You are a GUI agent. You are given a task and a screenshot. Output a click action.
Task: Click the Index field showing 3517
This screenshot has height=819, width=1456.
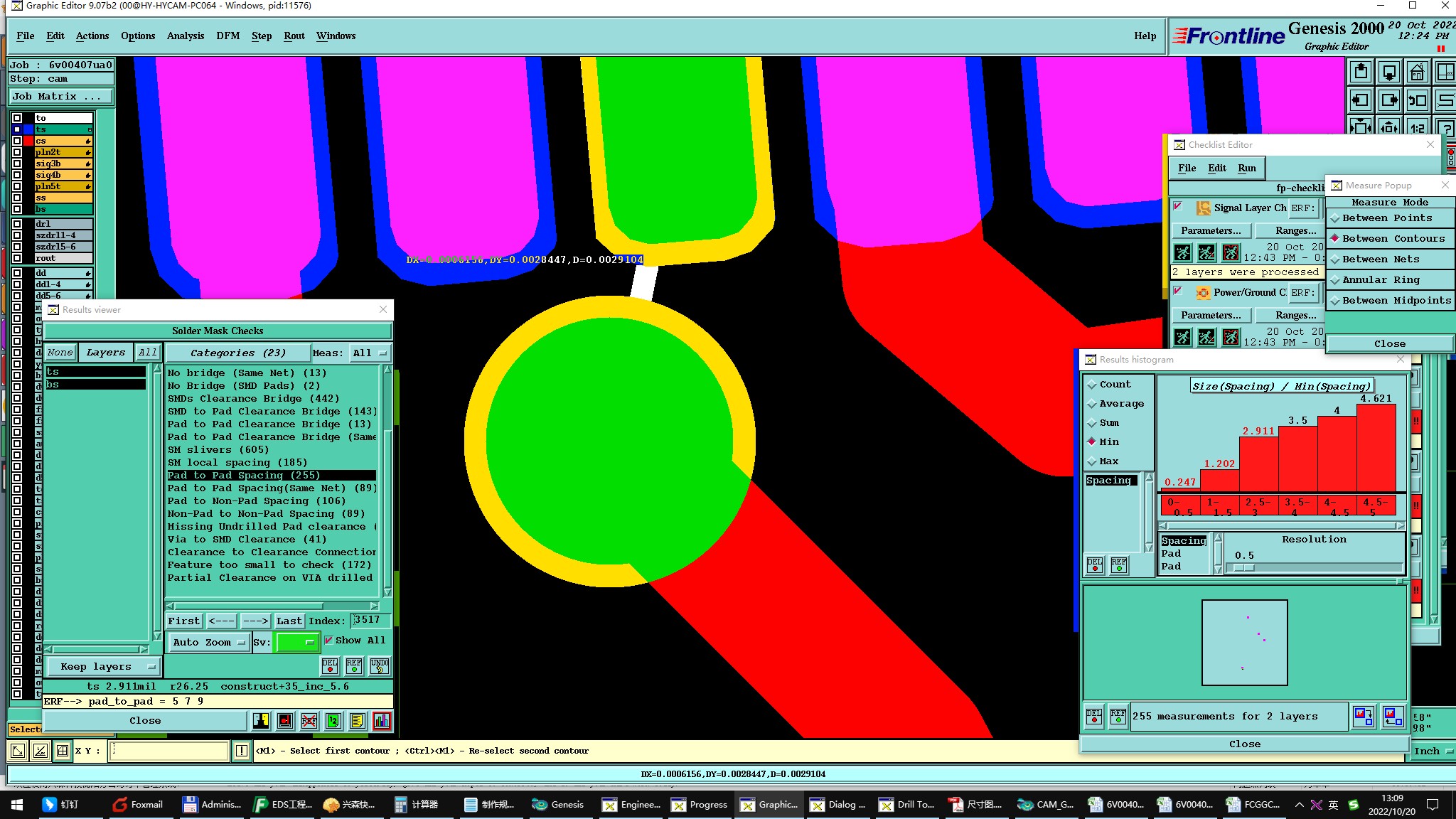pos(370,621)
